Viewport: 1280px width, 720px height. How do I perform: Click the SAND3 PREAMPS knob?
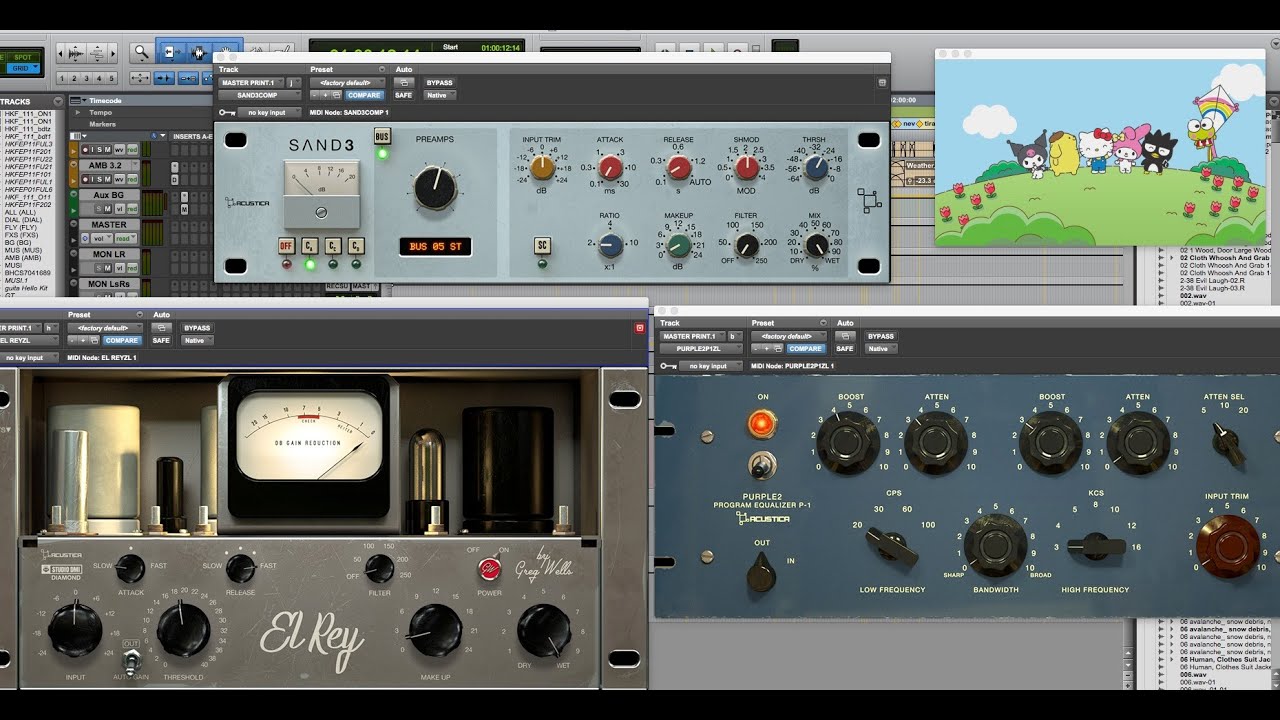tap(435, 188)
